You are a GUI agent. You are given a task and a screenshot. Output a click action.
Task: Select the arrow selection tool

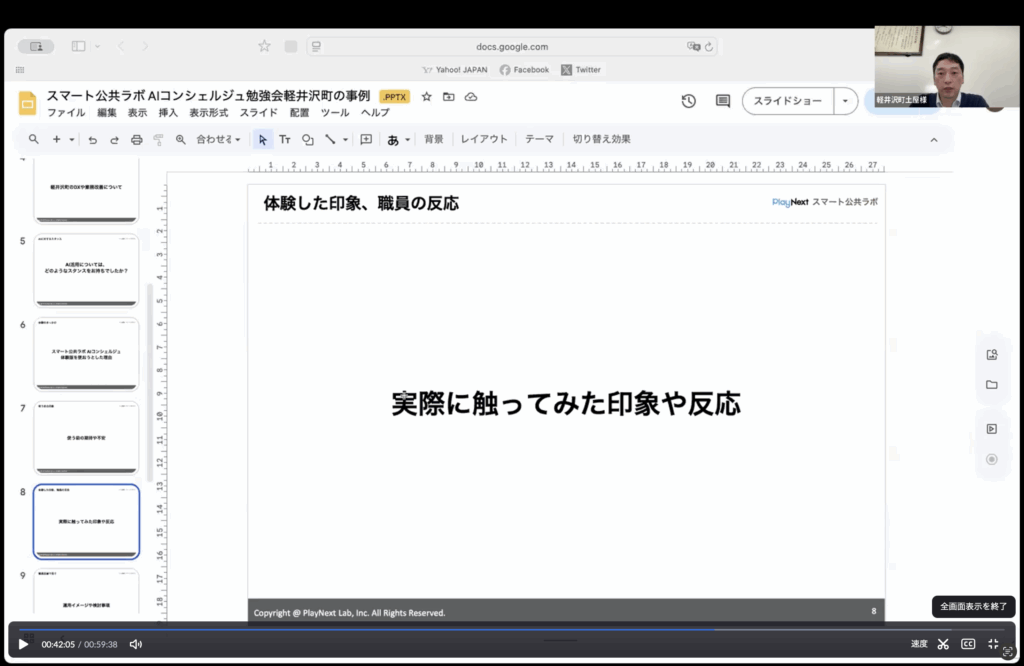(262, 139)
